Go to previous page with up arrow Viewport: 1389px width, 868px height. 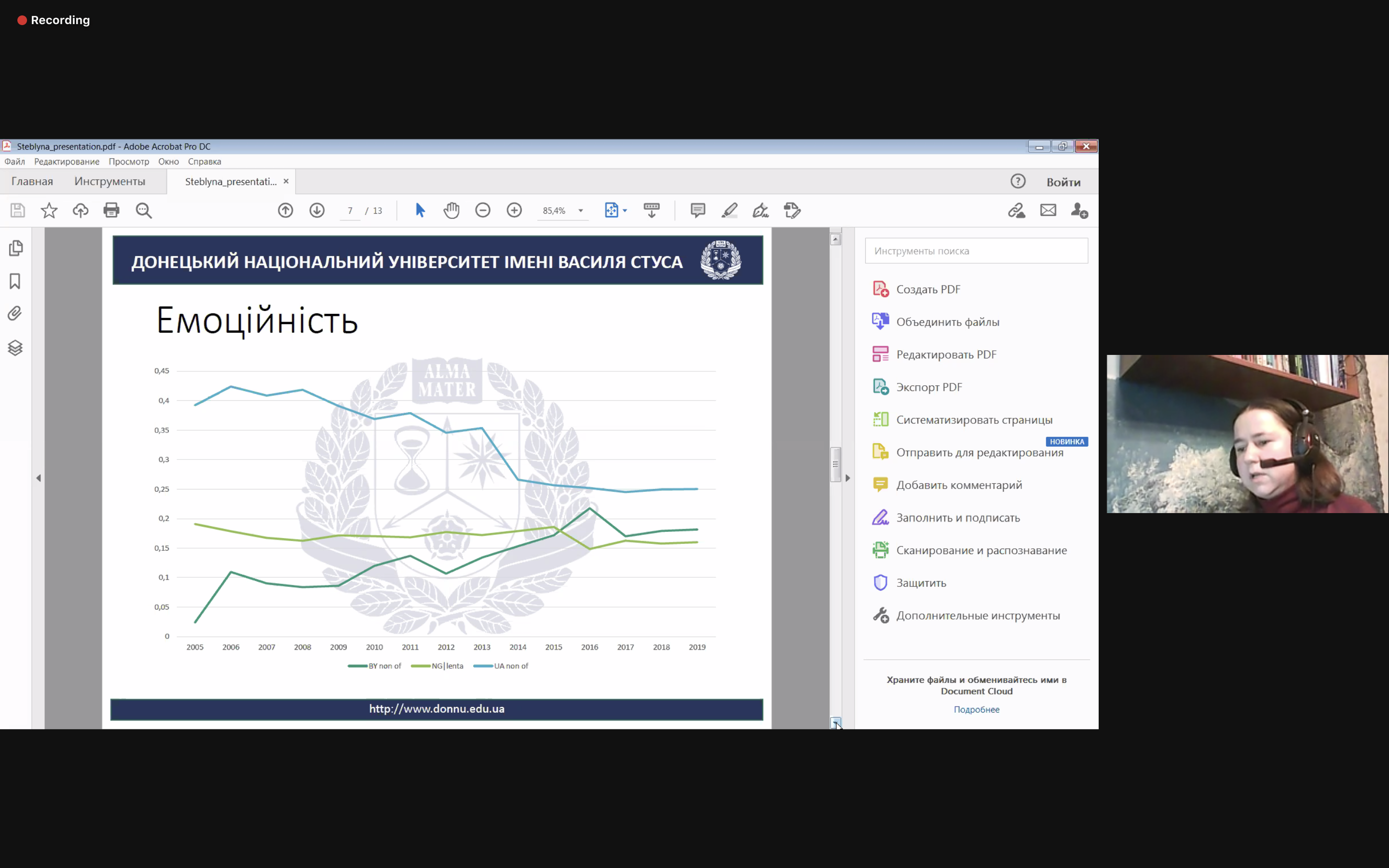coord(285,210)
